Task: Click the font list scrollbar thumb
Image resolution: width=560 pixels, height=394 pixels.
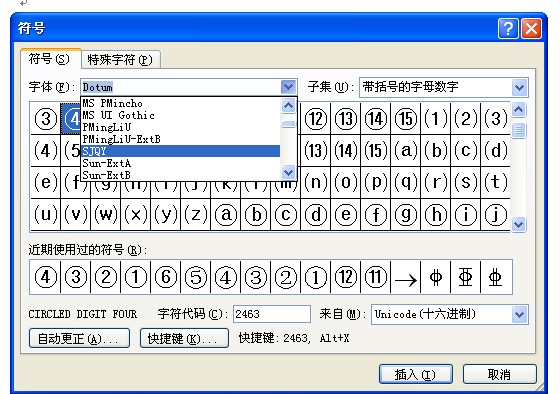Action: [x=288, y=124]
